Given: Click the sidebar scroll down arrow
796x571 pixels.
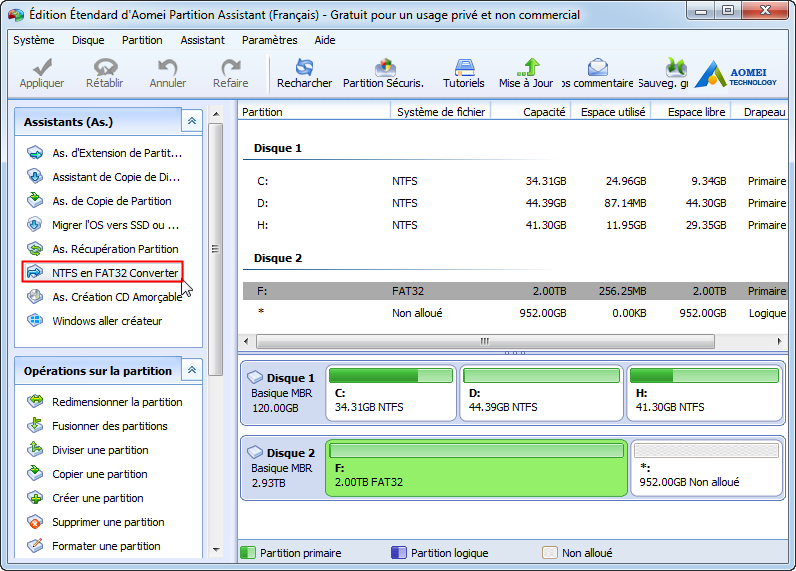Looking at the screenshot, I should (216, 550).
